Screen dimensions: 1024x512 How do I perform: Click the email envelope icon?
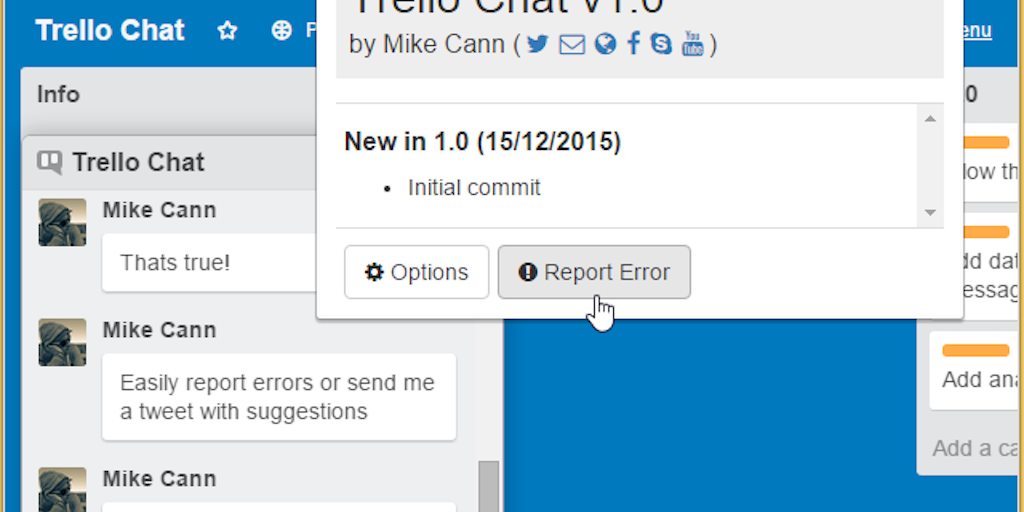click(x=572, y=45)
